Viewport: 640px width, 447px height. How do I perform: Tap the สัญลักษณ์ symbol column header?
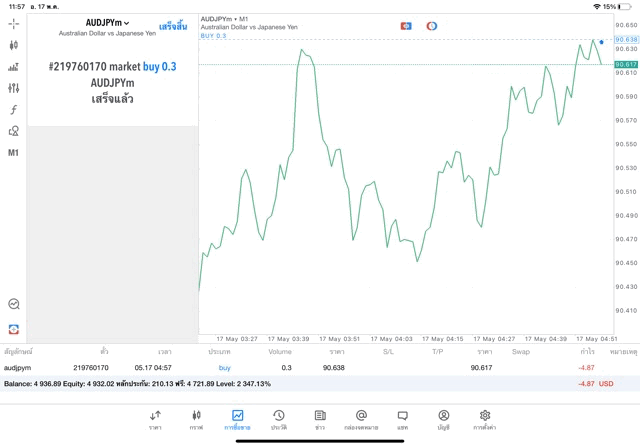point(18,351)
